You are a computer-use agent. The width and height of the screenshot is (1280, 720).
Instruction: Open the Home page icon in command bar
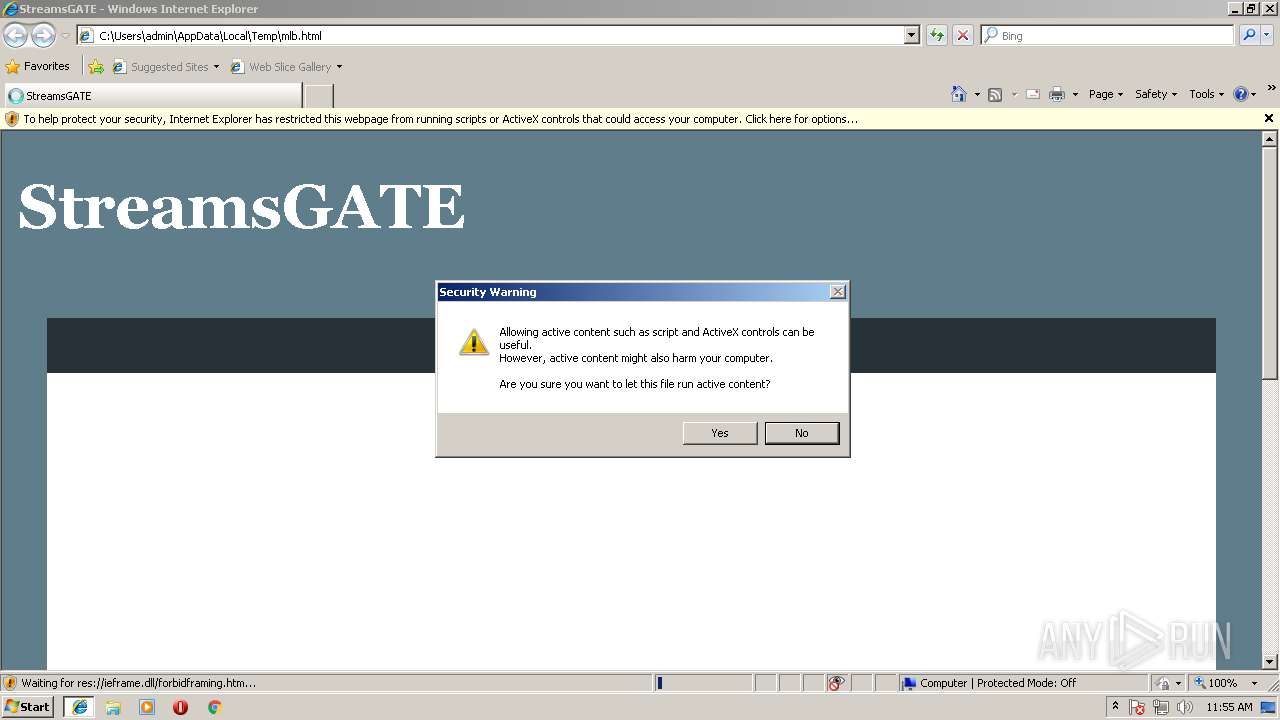(x=959, y=94)
